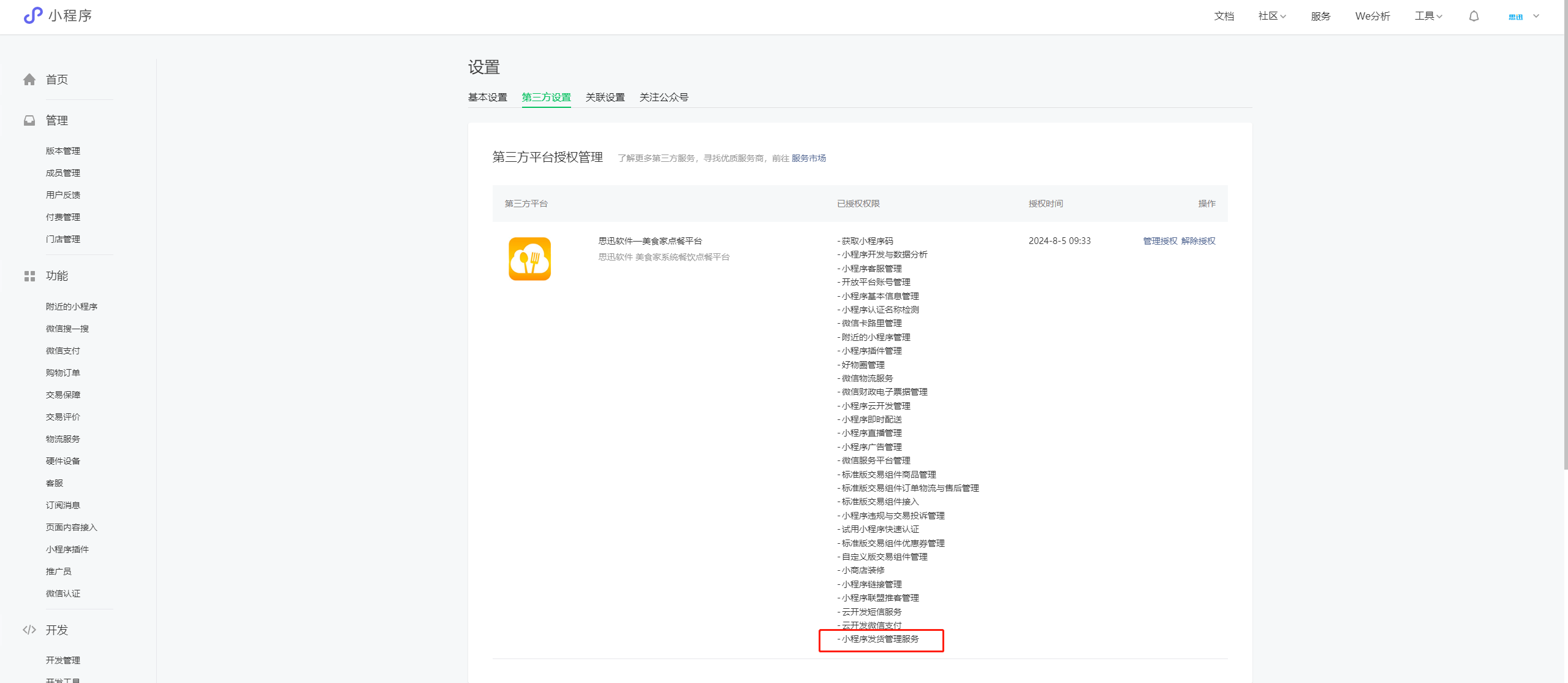1568x683 pixels.
Task: Click the orange 美食家 platform app icon
Action: 529,259
